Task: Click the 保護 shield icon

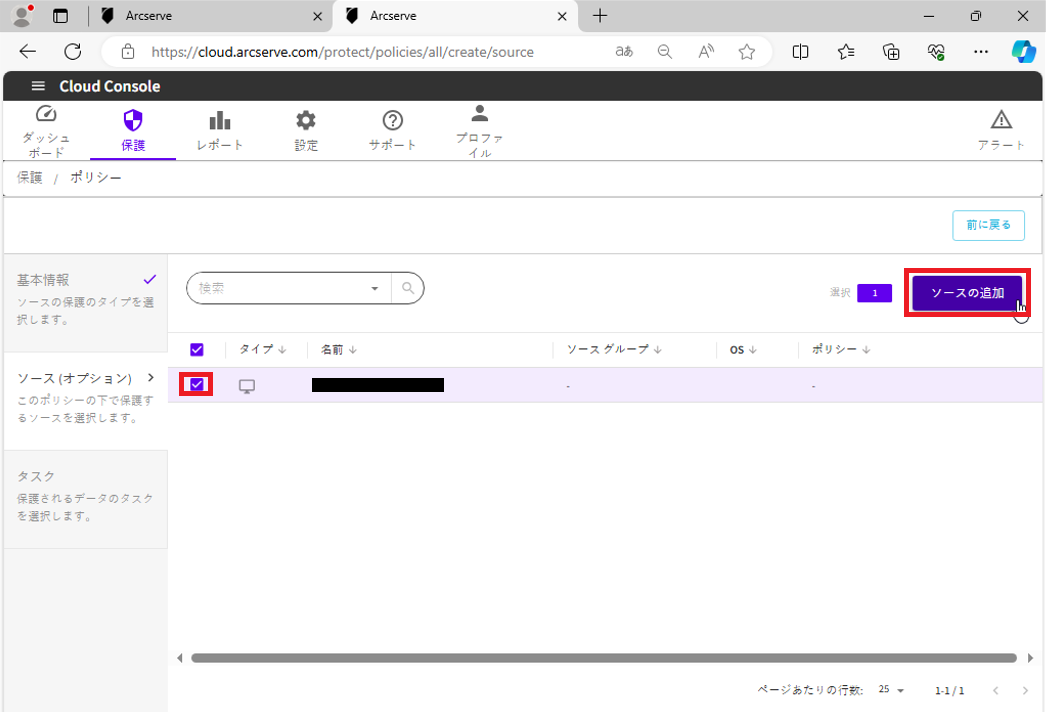Action: 133,121
